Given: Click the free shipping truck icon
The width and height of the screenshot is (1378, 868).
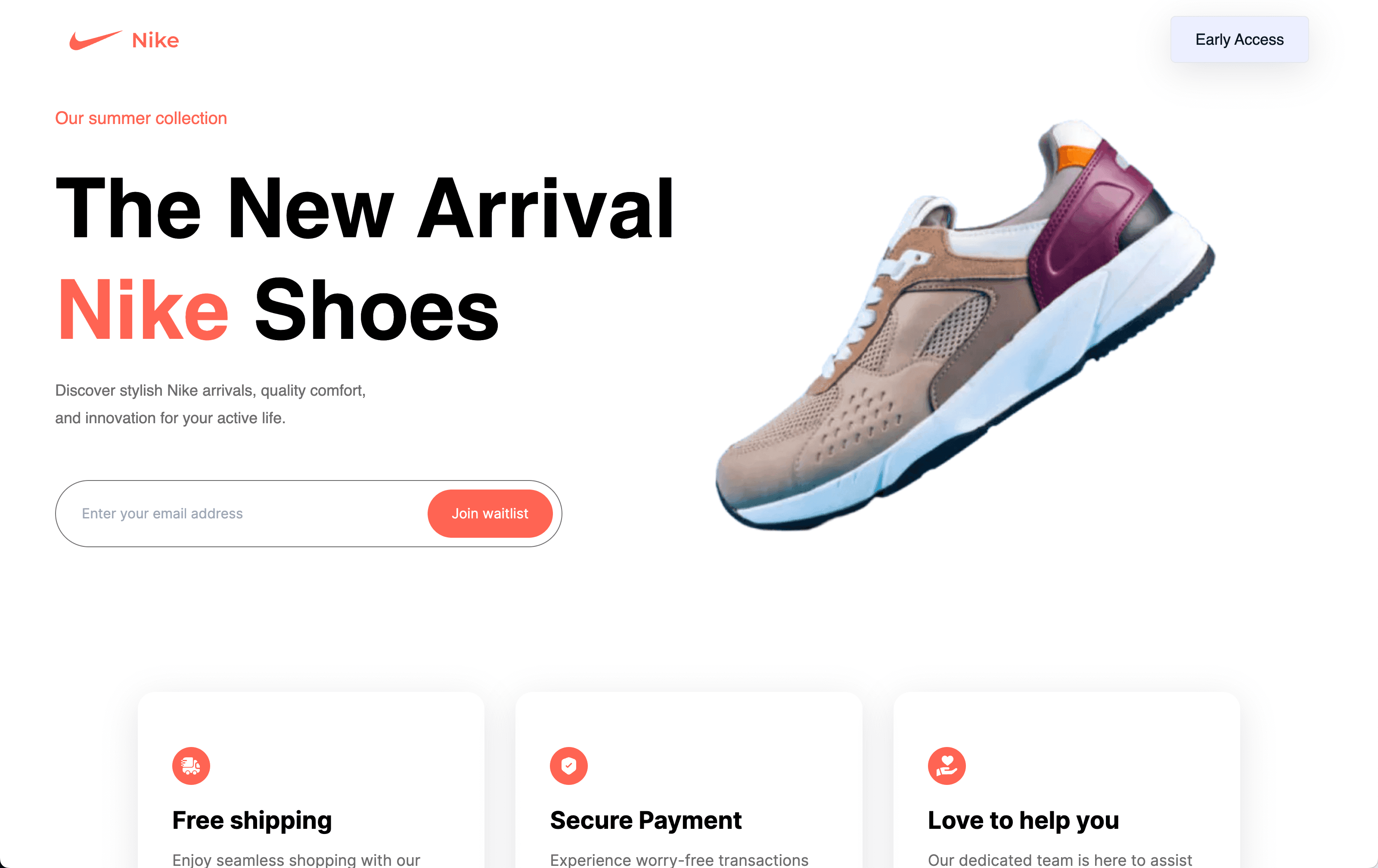Looking at the screenshot, I should point(191,766).
